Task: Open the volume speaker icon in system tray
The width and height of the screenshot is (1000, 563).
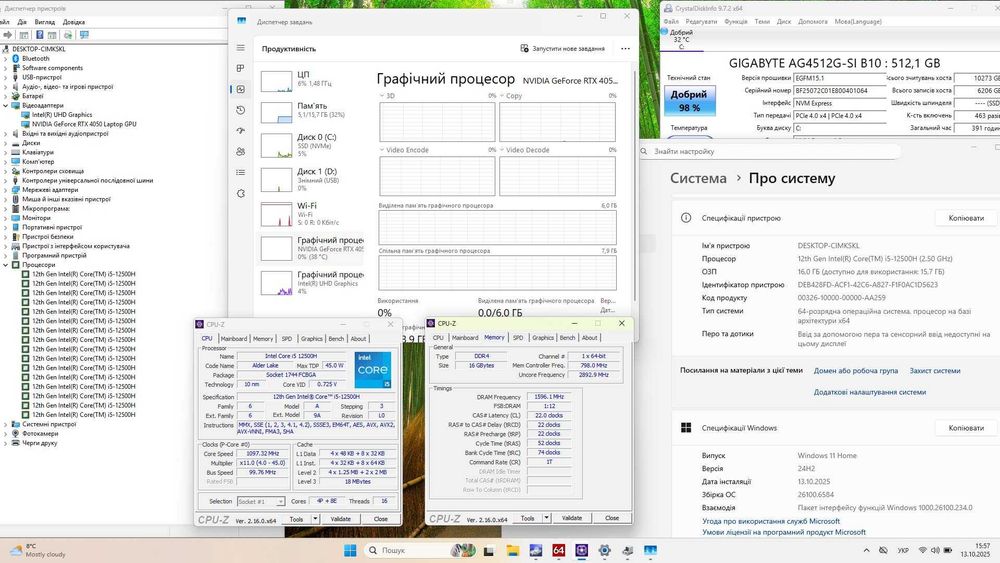Action: pos(934,550)
